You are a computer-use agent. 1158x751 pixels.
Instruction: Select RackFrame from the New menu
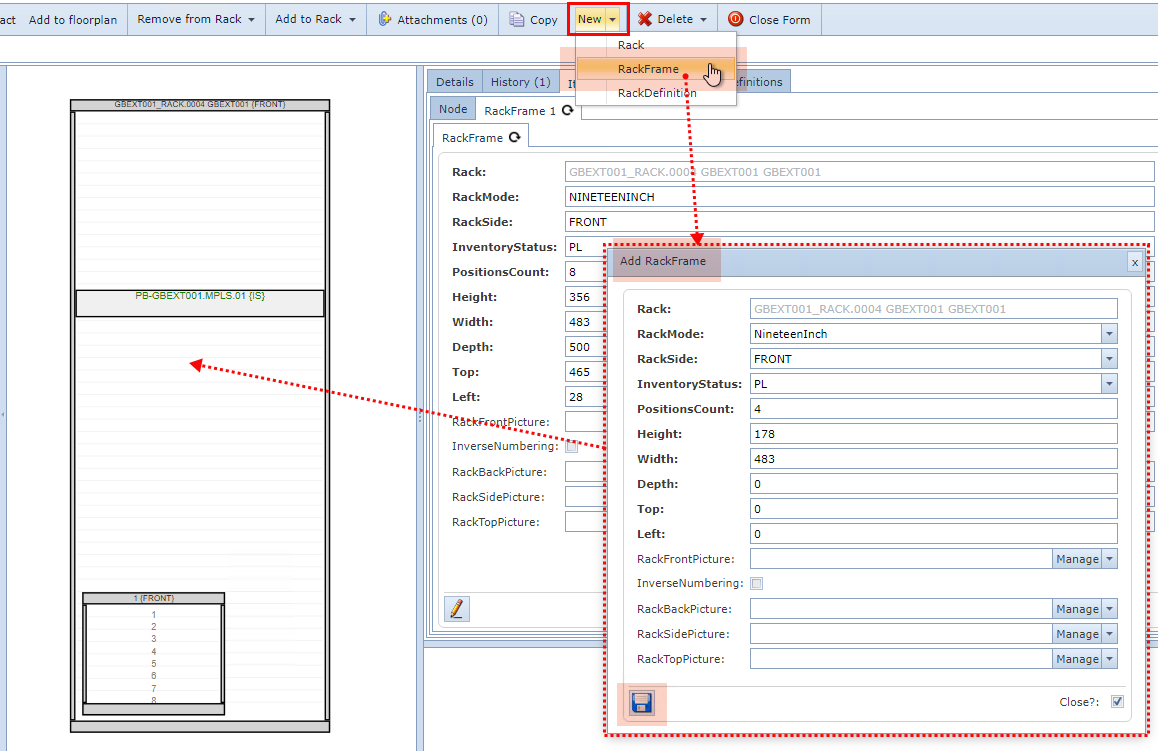pyautogui.click(x=648, y=69)
